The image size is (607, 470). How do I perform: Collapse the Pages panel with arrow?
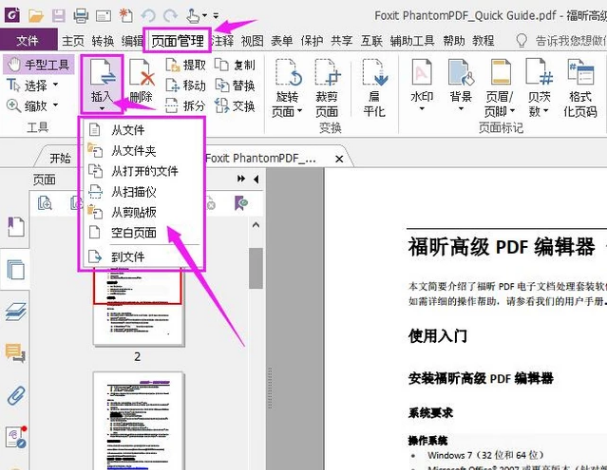256,179
